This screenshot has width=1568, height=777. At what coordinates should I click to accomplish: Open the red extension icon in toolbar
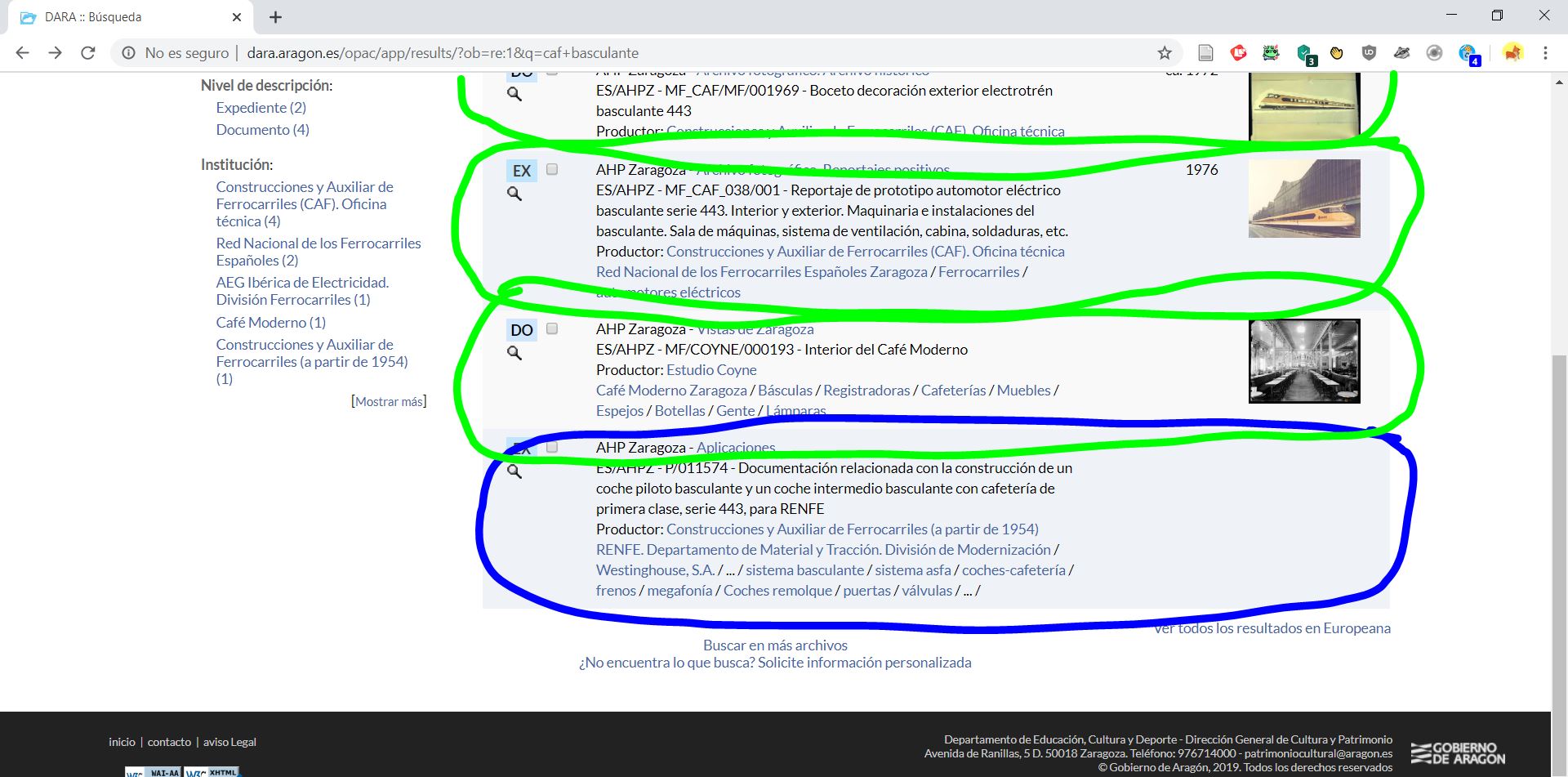point(1238,53)
